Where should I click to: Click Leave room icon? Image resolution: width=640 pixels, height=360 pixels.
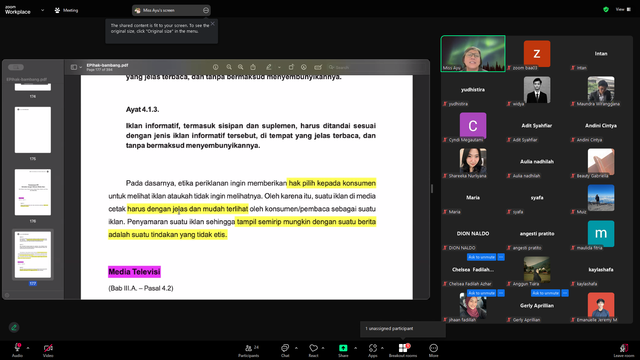[624, 348]
